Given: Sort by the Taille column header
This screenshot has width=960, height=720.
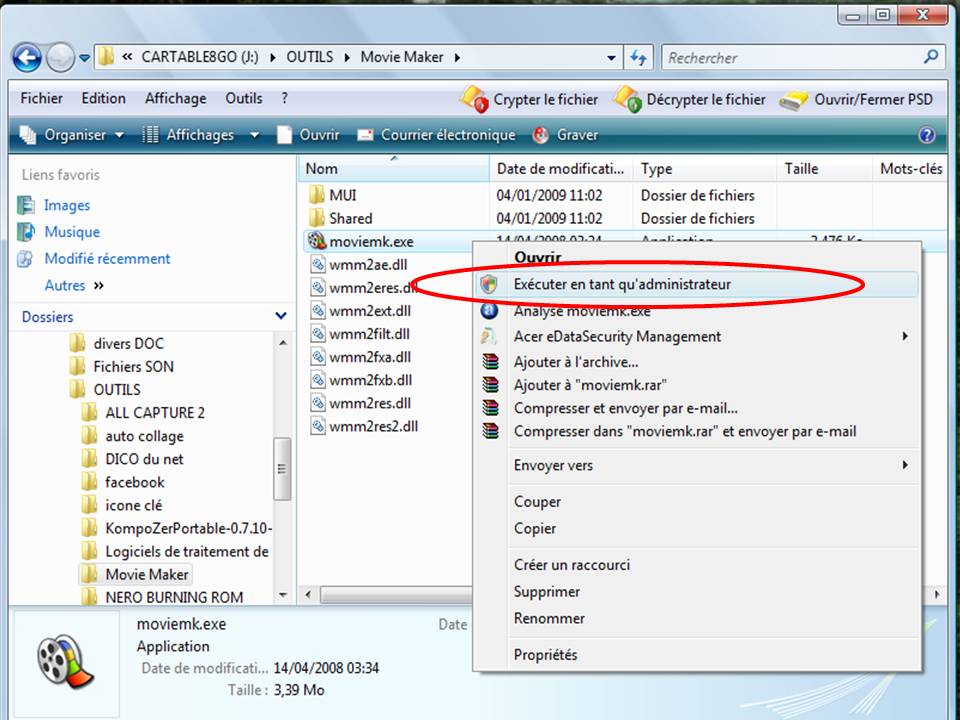Looking at the screenshot, I should pyautogui.click(x=825, y=168).
